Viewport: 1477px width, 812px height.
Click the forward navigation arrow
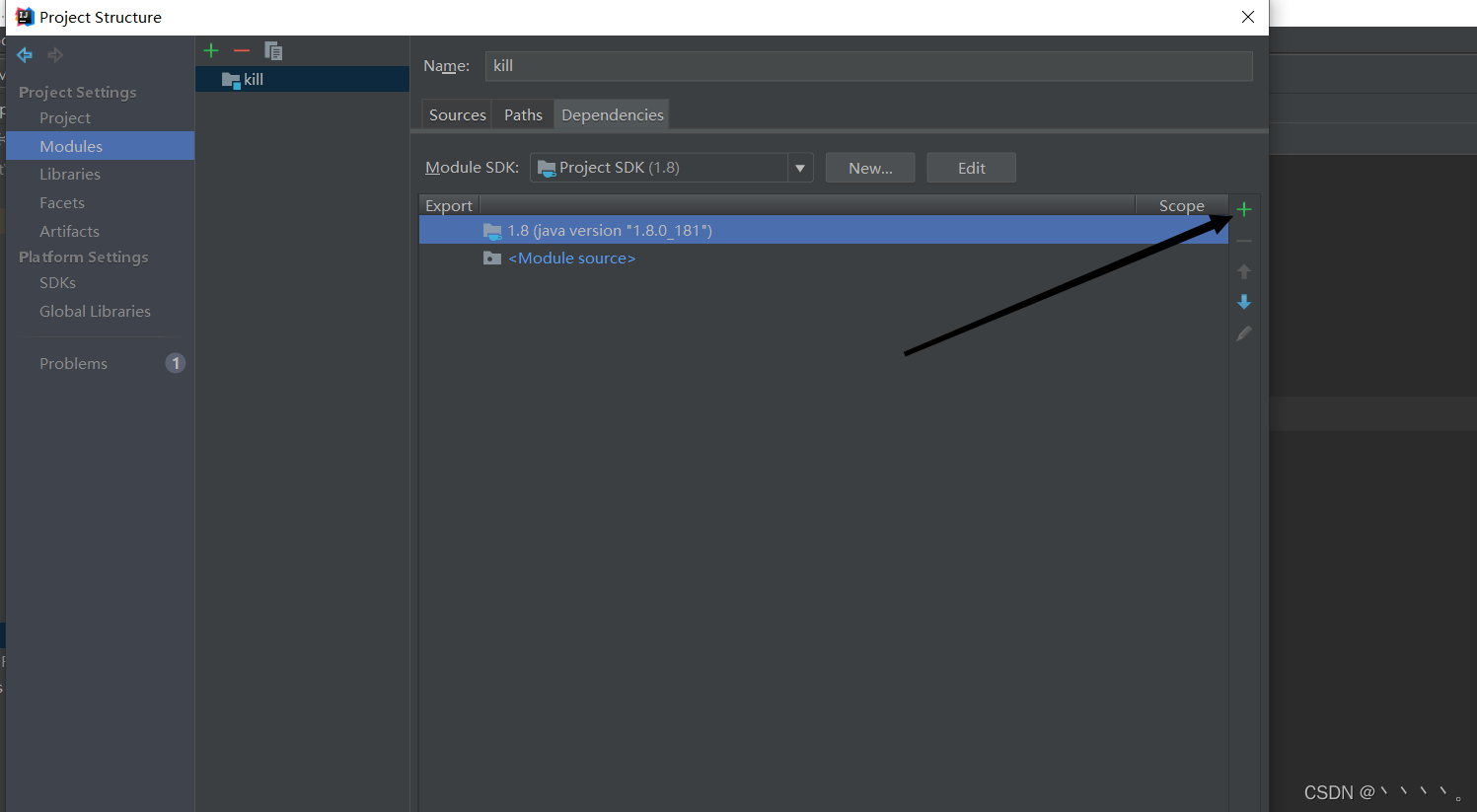coord(55,55)
